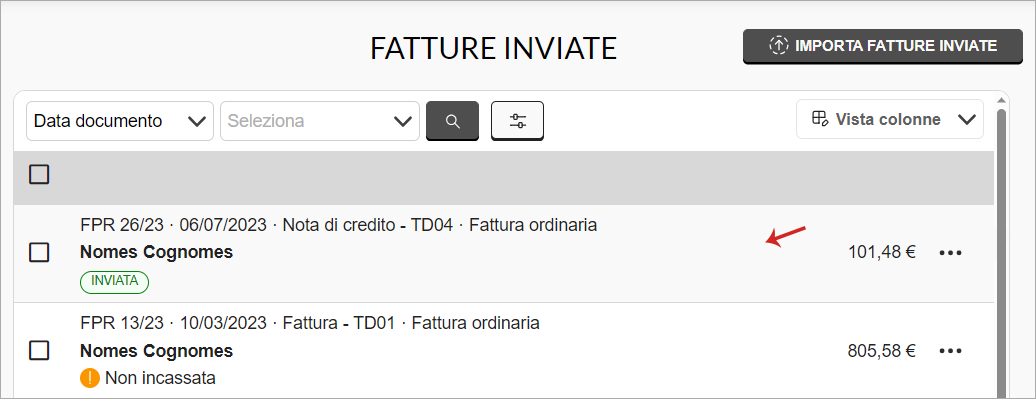Click the Vista colonne table icon
The height and width of the screenshot is (399, 1036).
pos(820,119)
